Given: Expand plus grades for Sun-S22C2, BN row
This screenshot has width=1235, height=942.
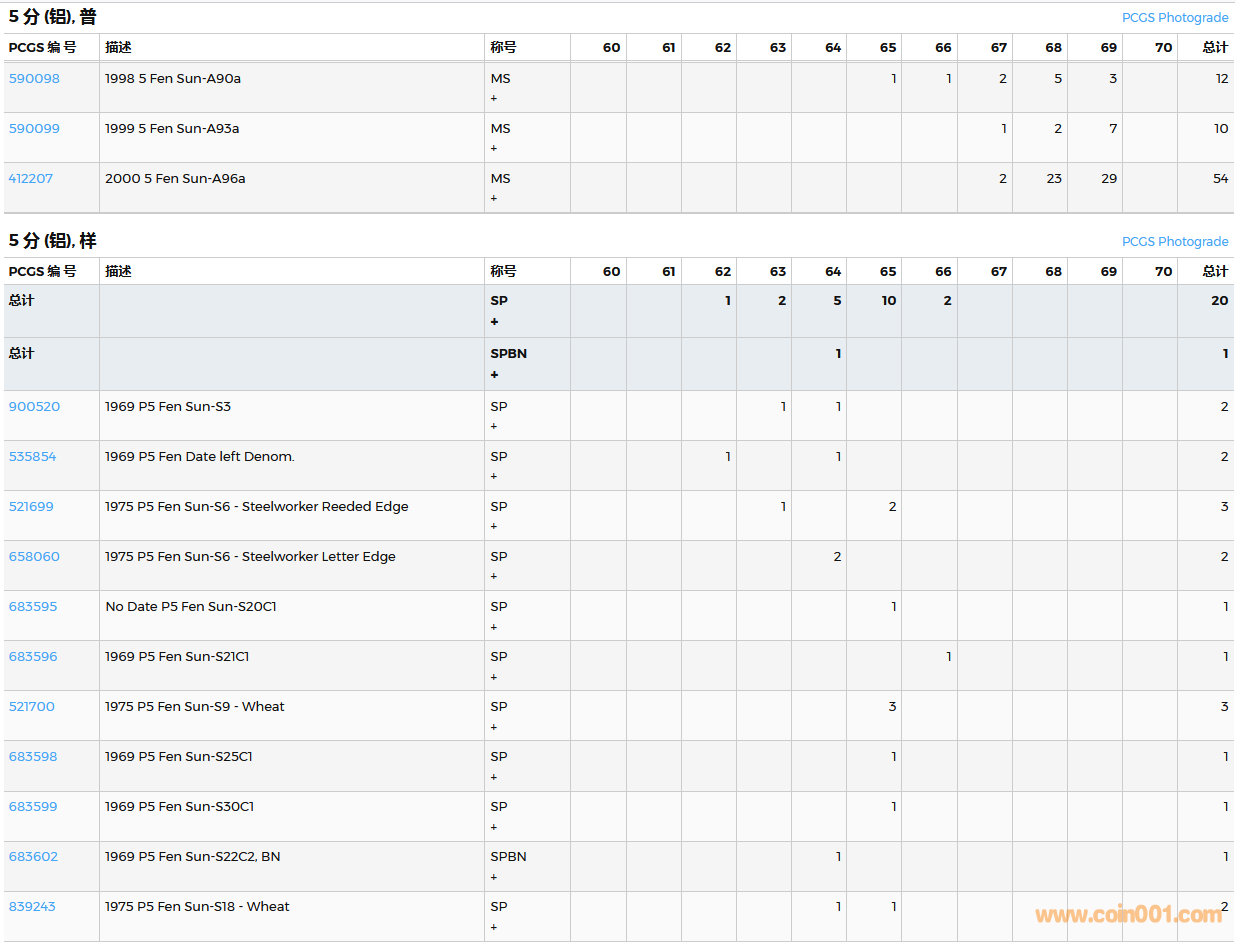Looking at the screenshot, I should (x=494, y=877).
